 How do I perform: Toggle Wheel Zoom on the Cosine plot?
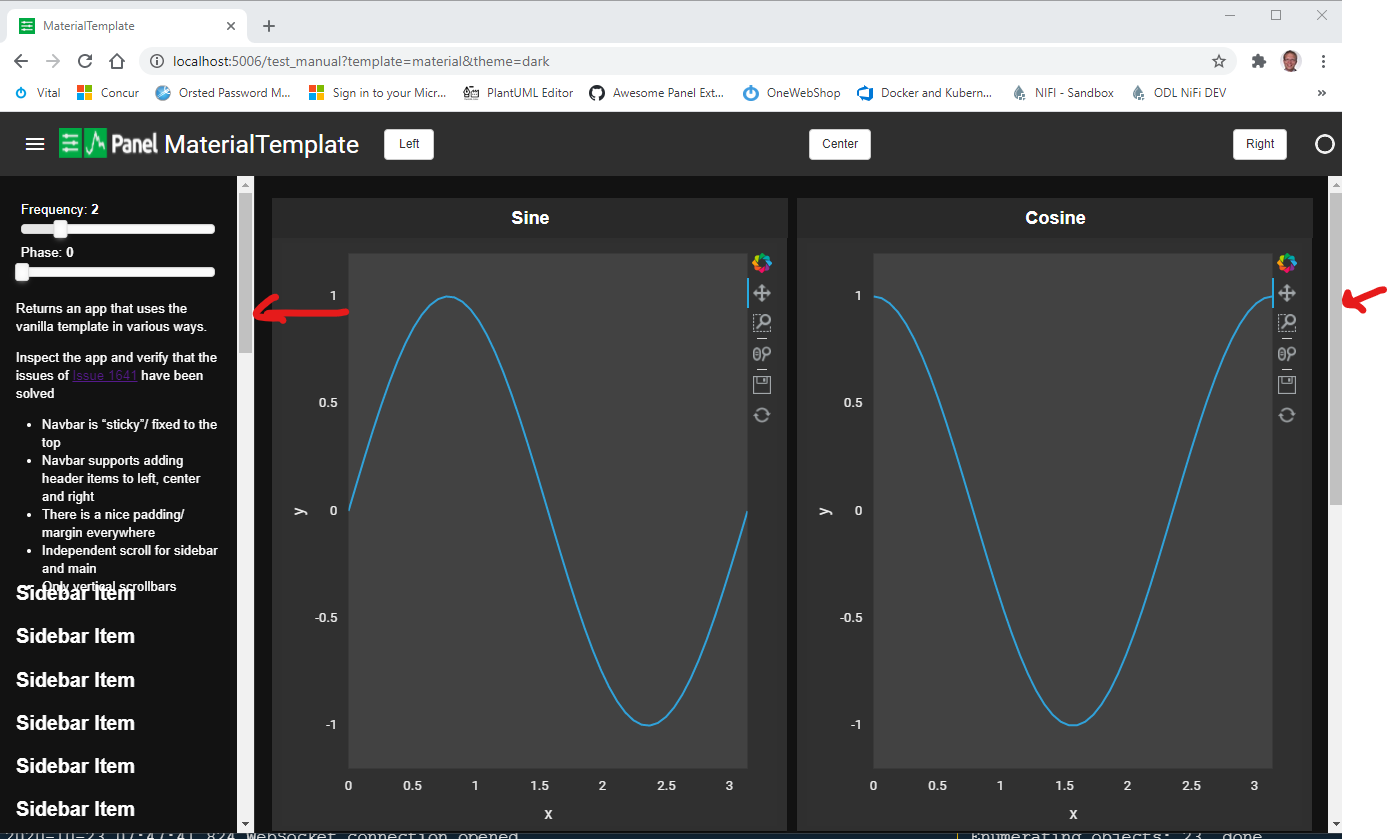pos(1287,353)
